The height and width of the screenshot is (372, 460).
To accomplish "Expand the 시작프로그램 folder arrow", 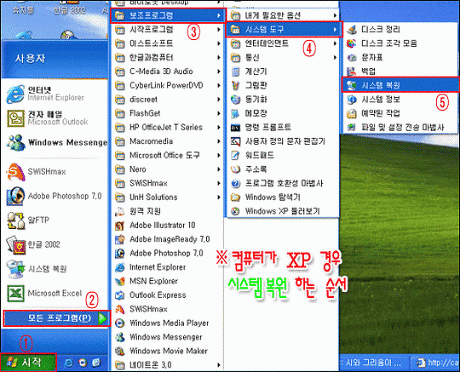I will click(218, 29).
